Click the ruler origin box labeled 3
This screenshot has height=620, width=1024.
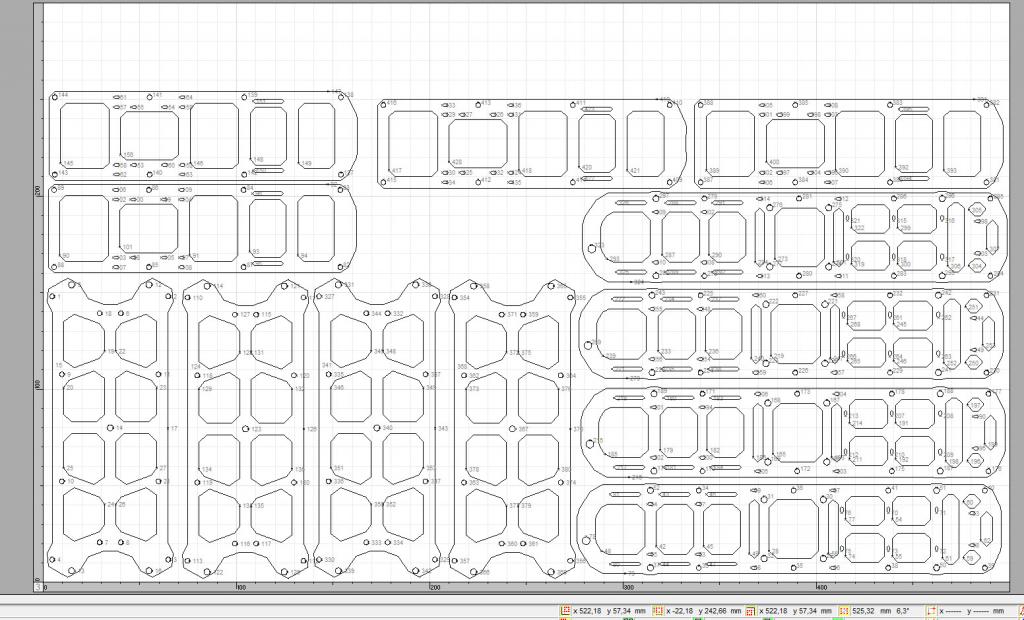pos(38,587)
